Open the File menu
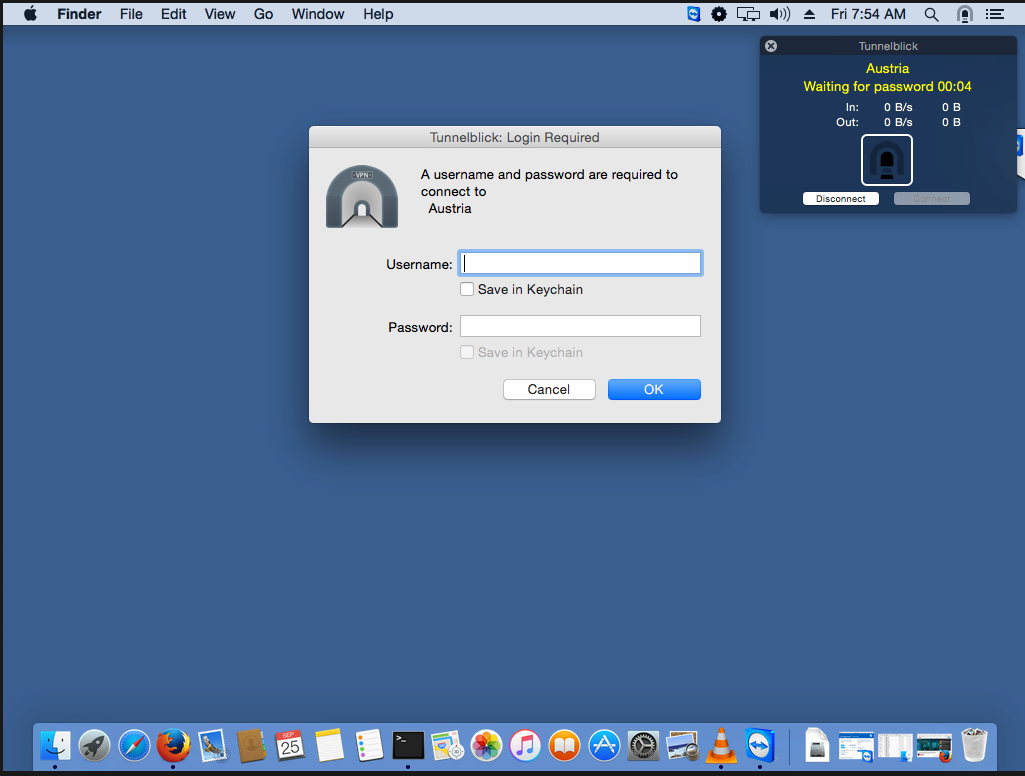Screen dimensions: 1025x776 point(131,14)
